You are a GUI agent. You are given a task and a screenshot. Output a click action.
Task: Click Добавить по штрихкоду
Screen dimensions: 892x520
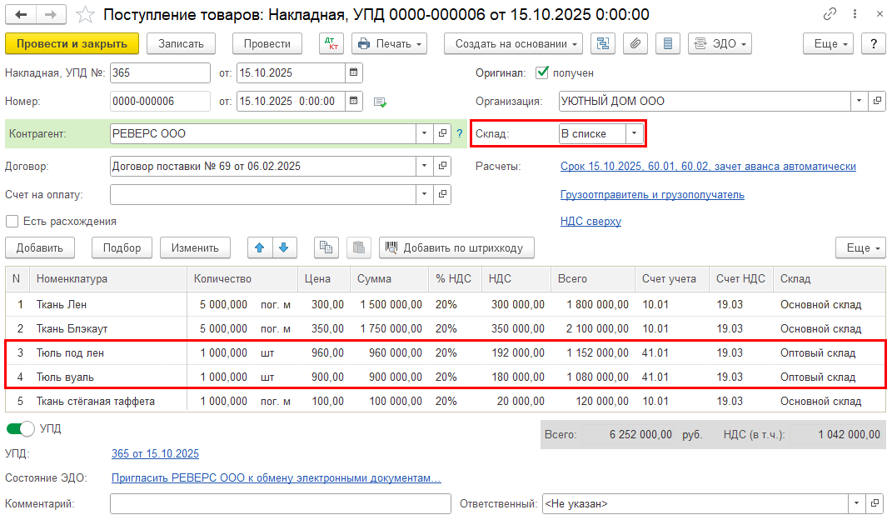point(457,247)
